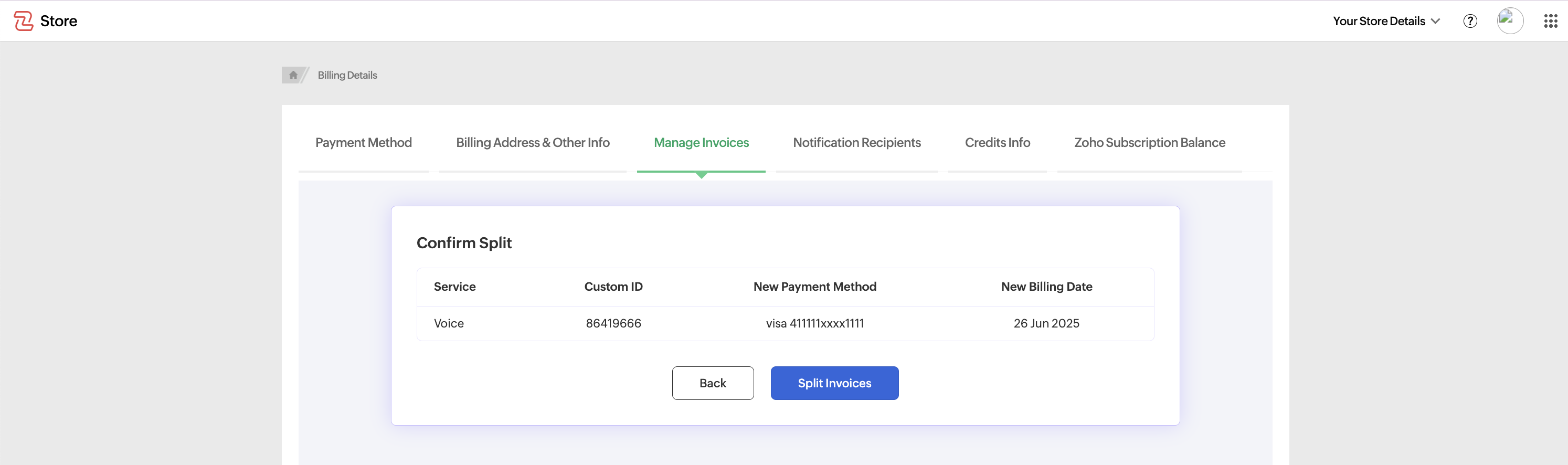The width and height of the screenshot is (1568, 465).
Task: Select the Manage Invoices tab
Action: tap(701, 142)
